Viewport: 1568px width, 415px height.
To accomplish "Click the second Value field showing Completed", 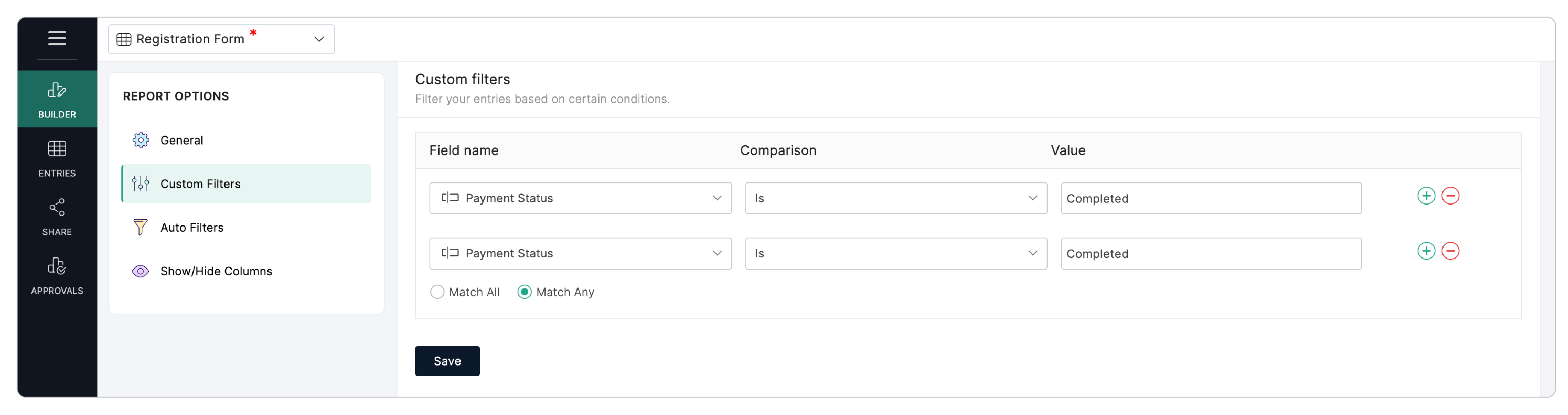I will [x=1210, y=253].
